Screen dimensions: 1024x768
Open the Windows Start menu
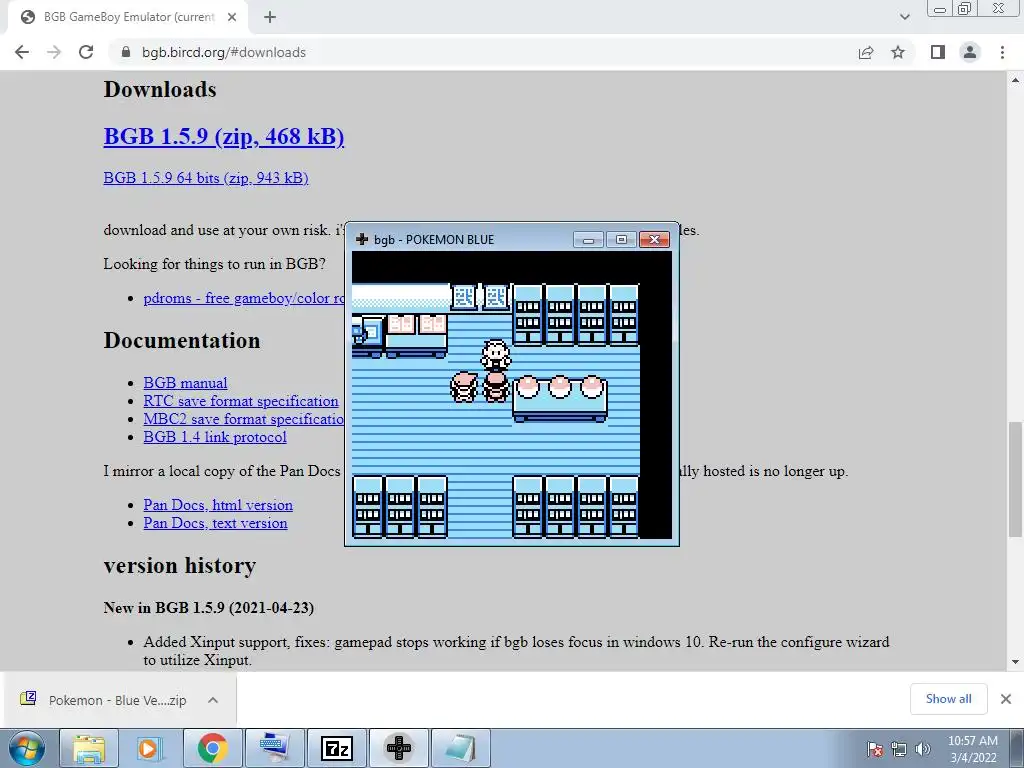click(27, 748)
